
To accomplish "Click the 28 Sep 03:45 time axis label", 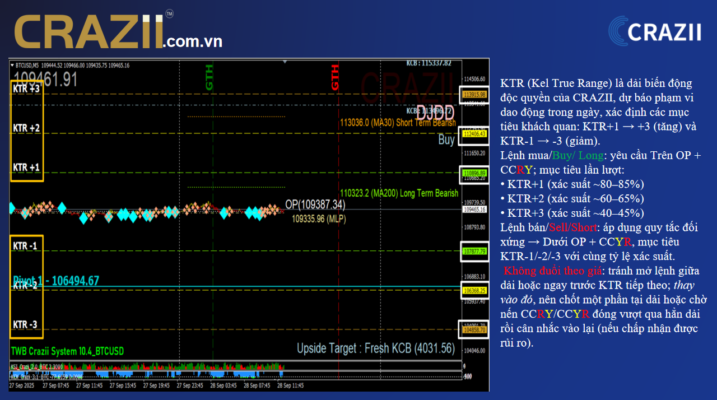I will (x=223, y=385).
